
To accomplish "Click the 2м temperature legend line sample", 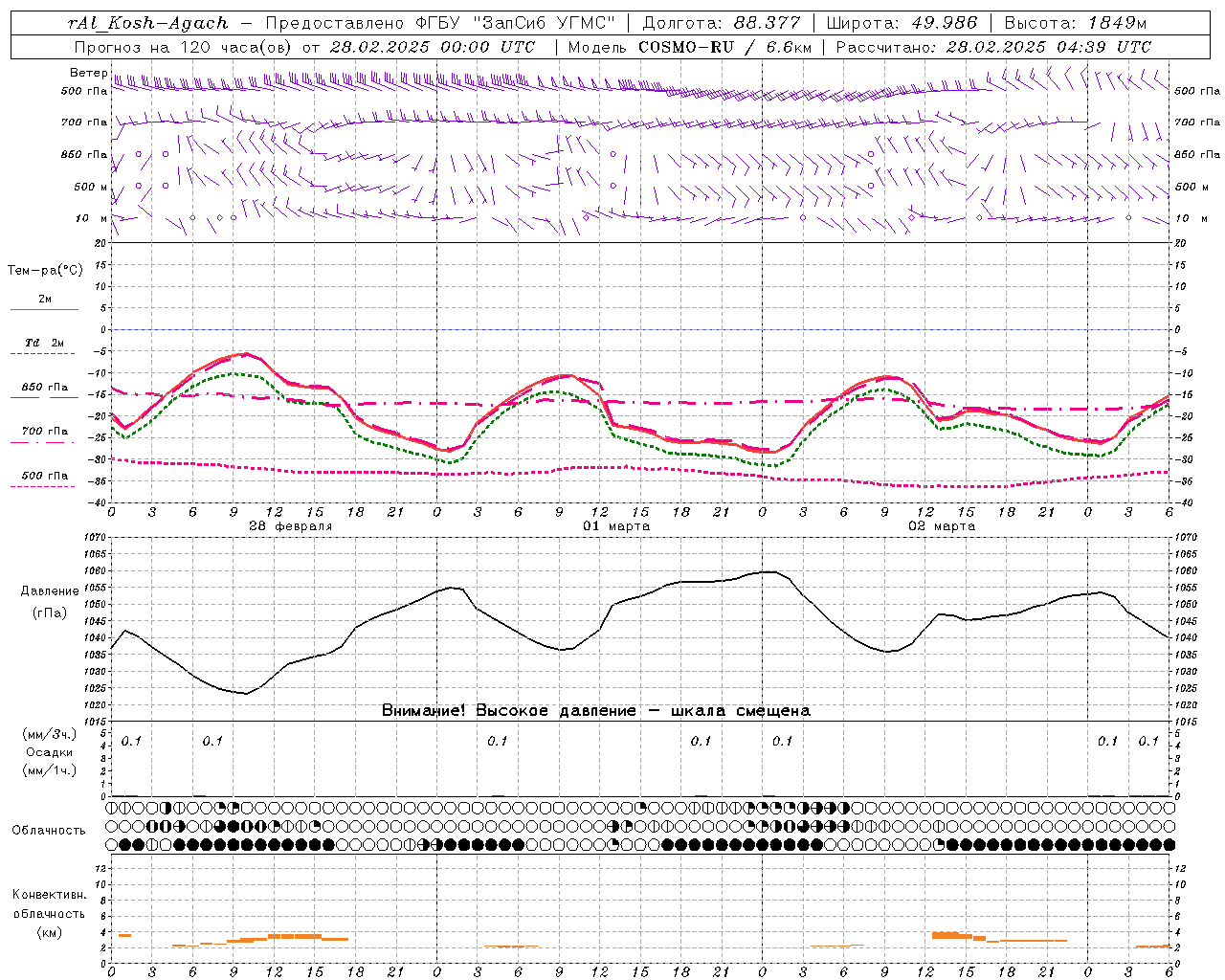I will (44, 309).
